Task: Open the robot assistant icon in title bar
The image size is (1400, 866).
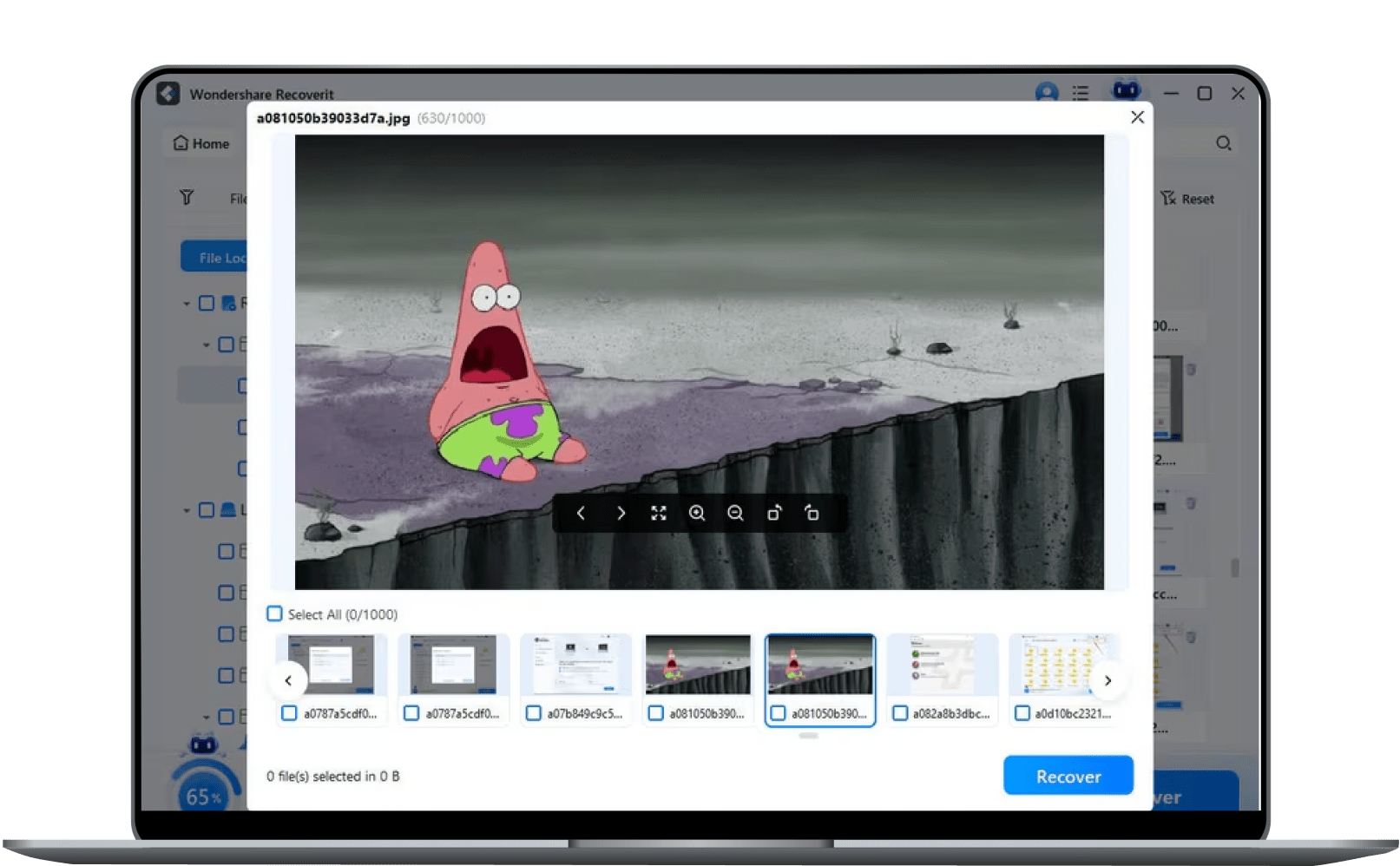Action: 1126,89
